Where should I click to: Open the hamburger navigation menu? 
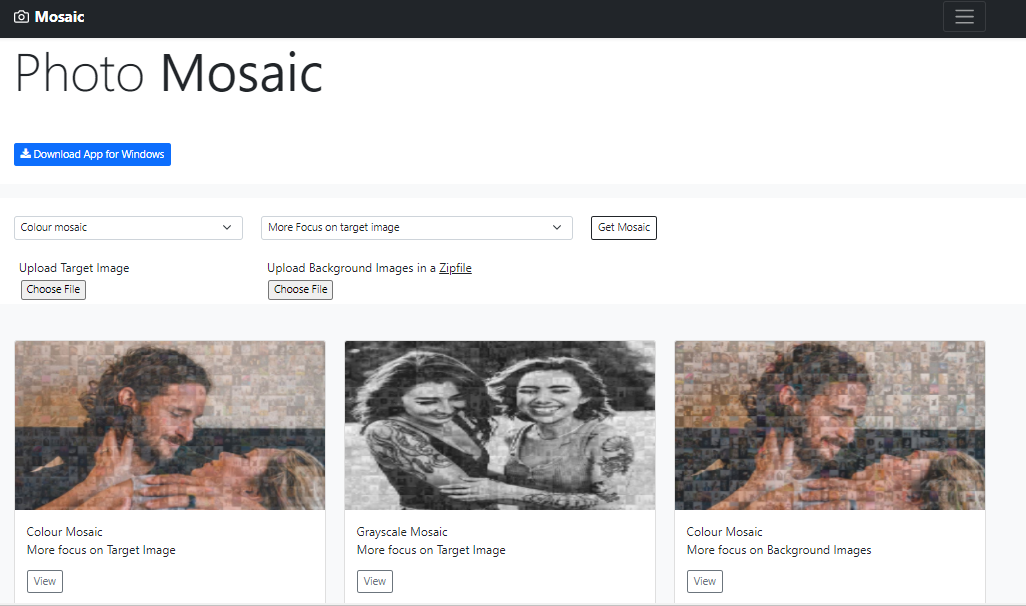click(x=964, y=17)
